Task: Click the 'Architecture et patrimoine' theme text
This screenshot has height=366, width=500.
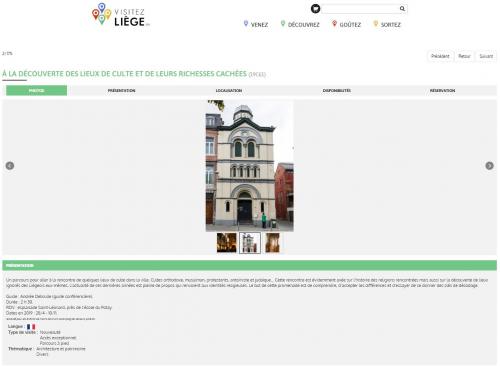Action: pos(61,349)
